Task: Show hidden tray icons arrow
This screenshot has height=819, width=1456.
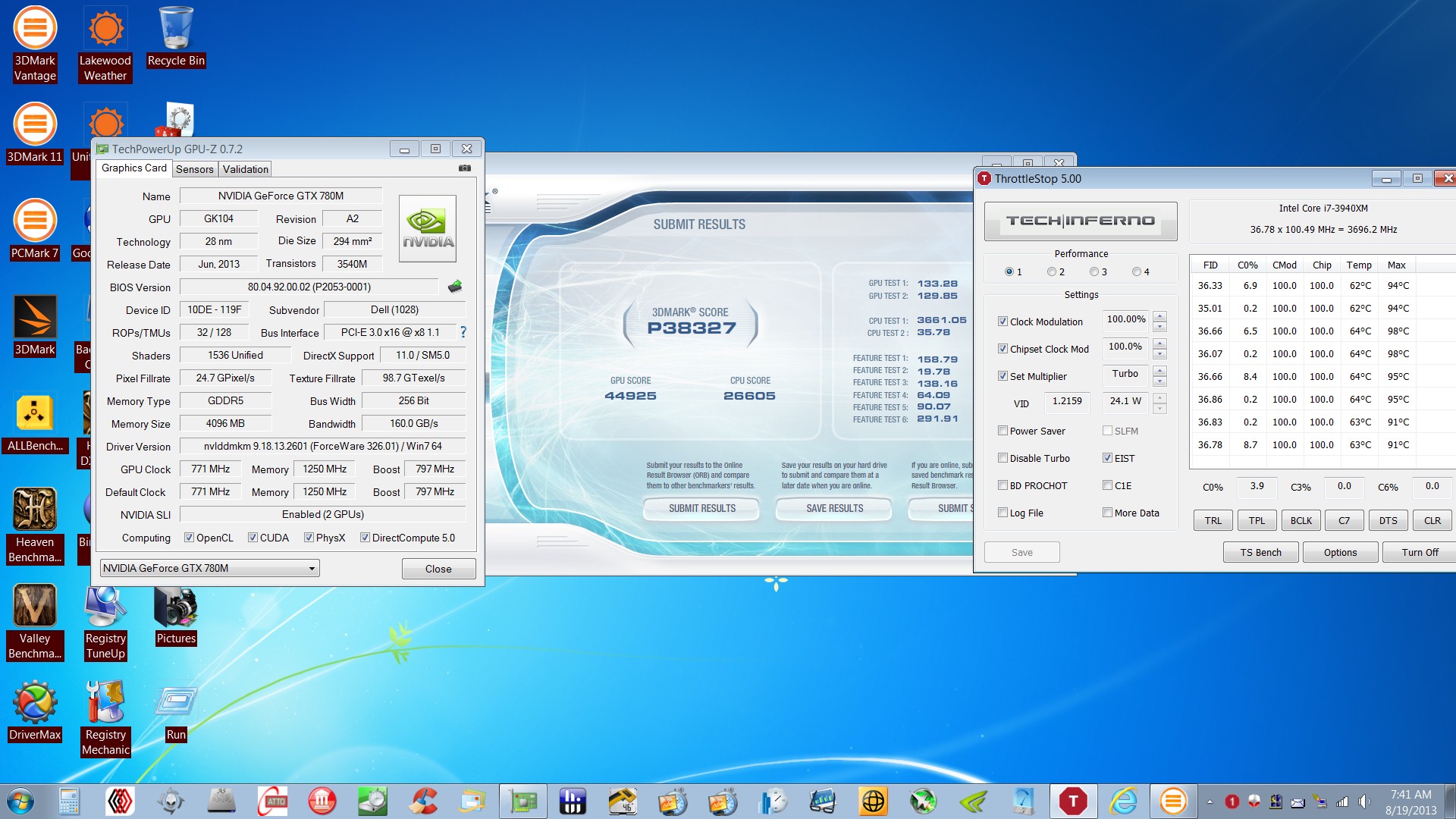Action: 1210,802
